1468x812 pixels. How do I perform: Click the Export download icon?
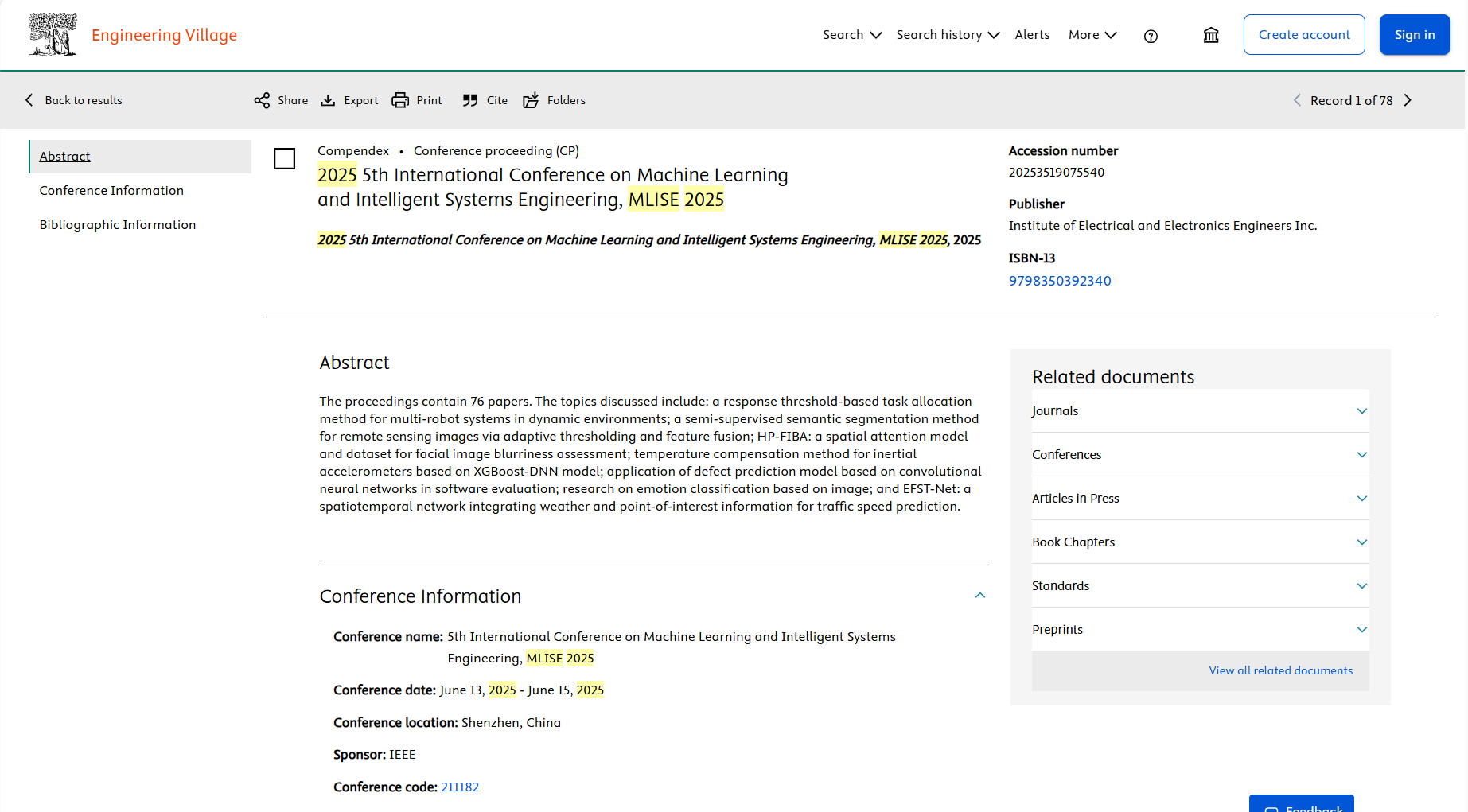tap(328, 100)
